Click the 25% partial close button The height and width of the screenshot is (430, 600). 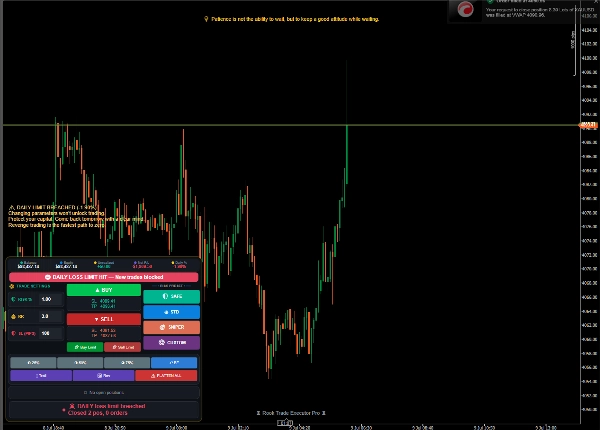(x=33, y=362)
